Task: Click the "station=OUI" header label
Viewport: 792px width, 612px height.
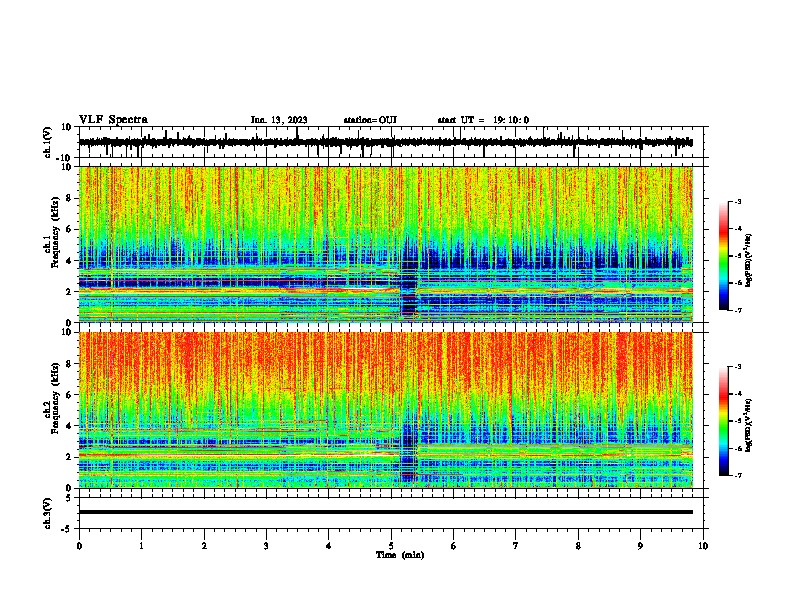Action: coord(370,120)
